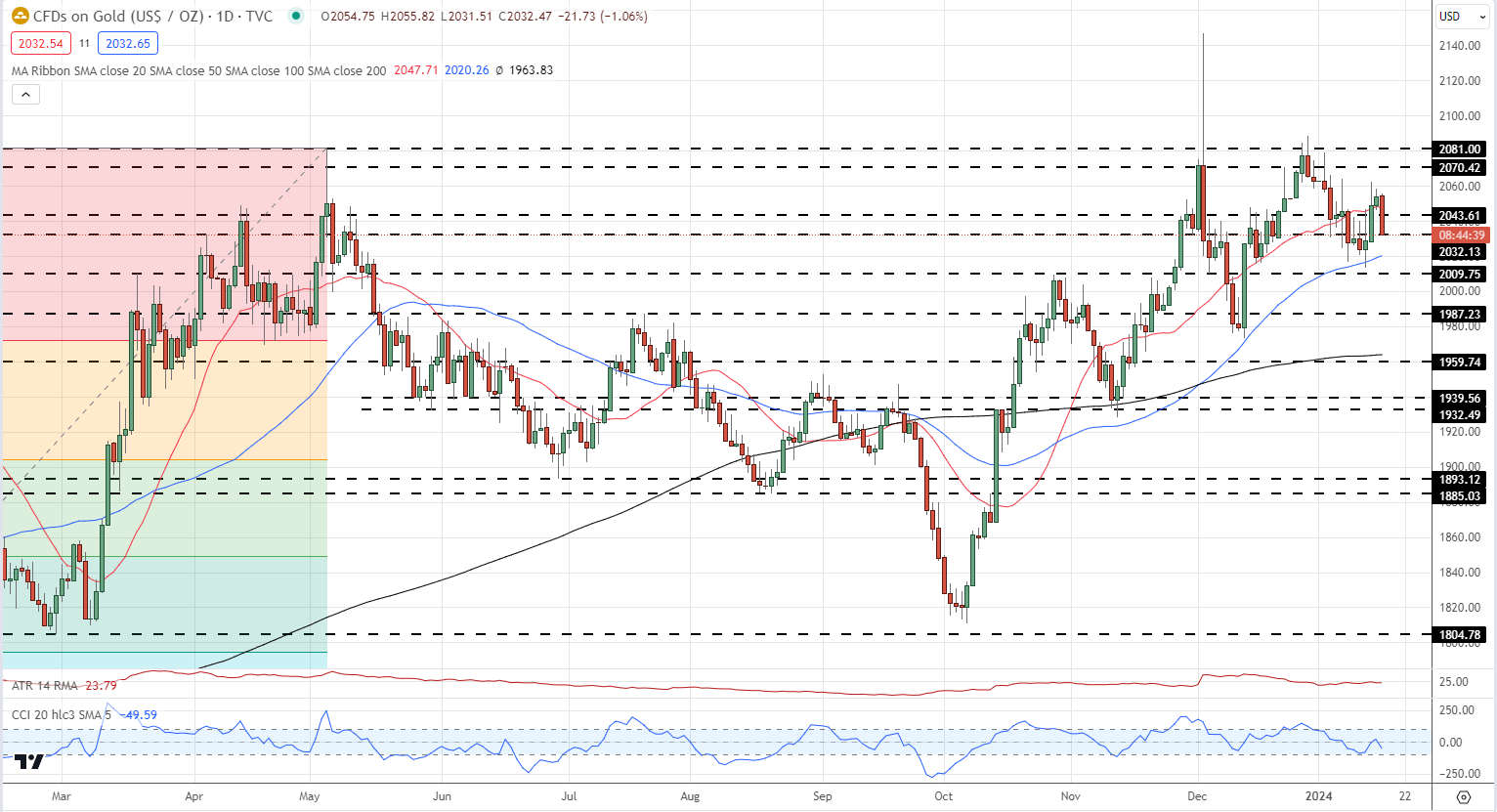Click the May label on the time axis
Viewport: 1497px width, 812px height.
click(310, 796)
